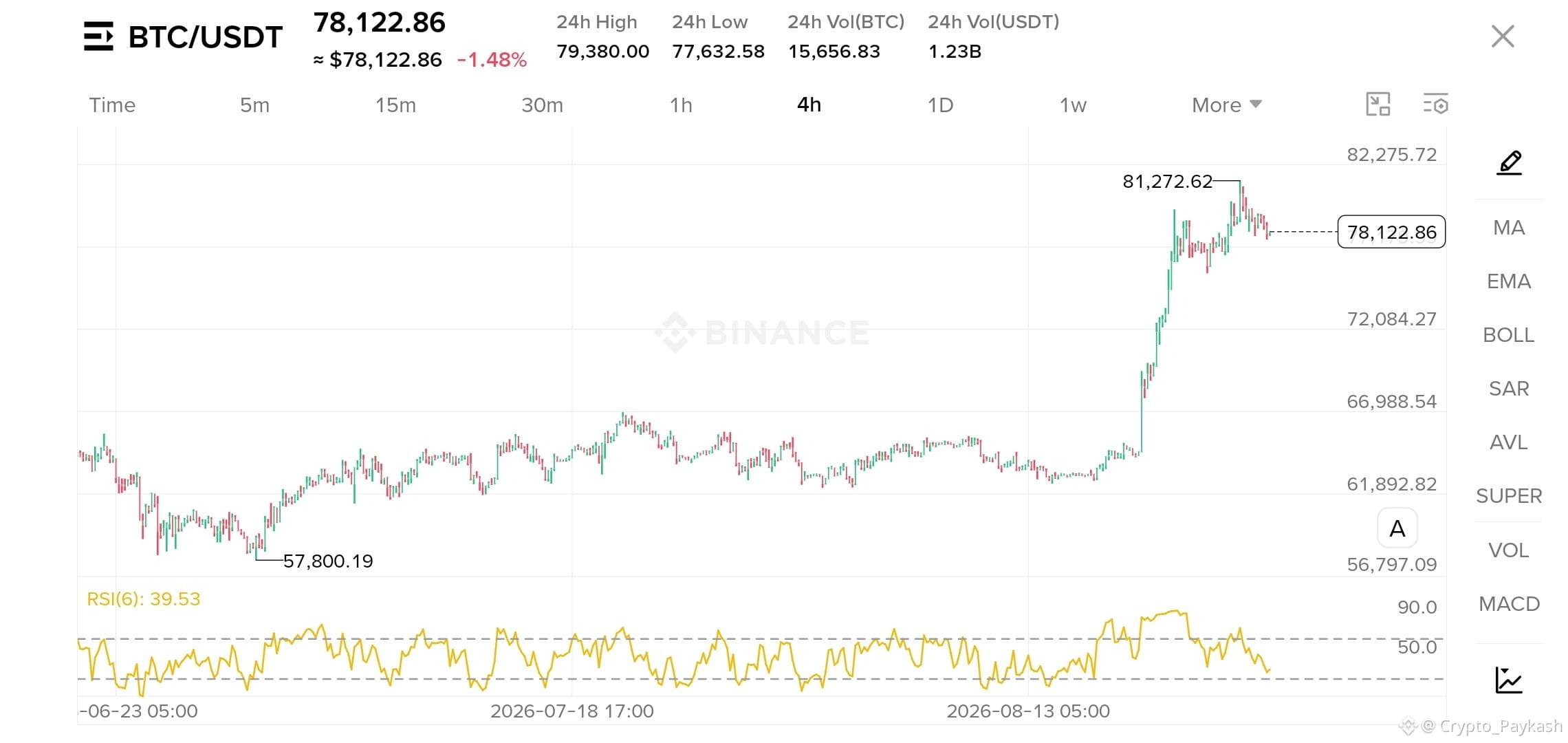
Task: Click the 24h Vol(USDT) value 1.23B
Action: click(955, 52)
